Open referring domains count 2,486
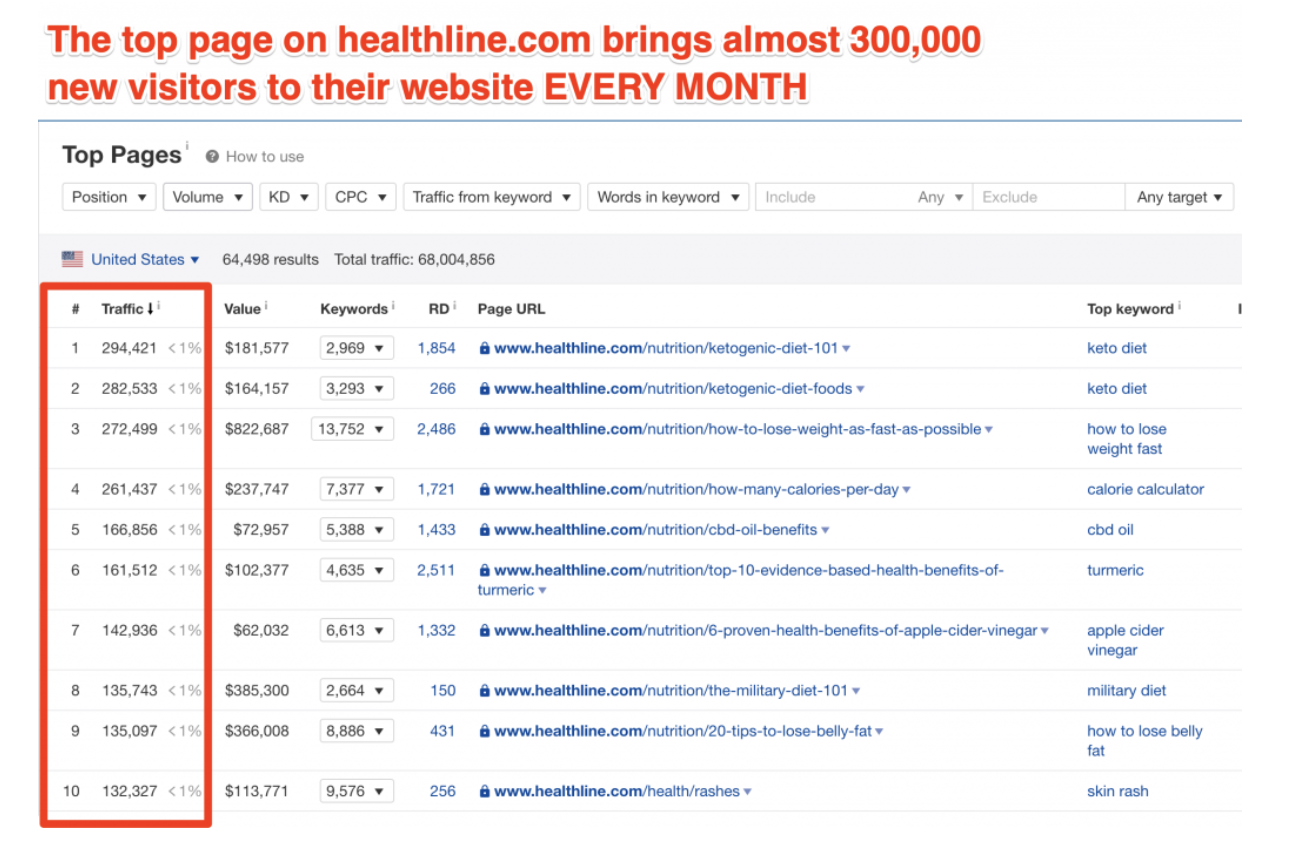Viewport: 1300px width, 854px height. 436,429
